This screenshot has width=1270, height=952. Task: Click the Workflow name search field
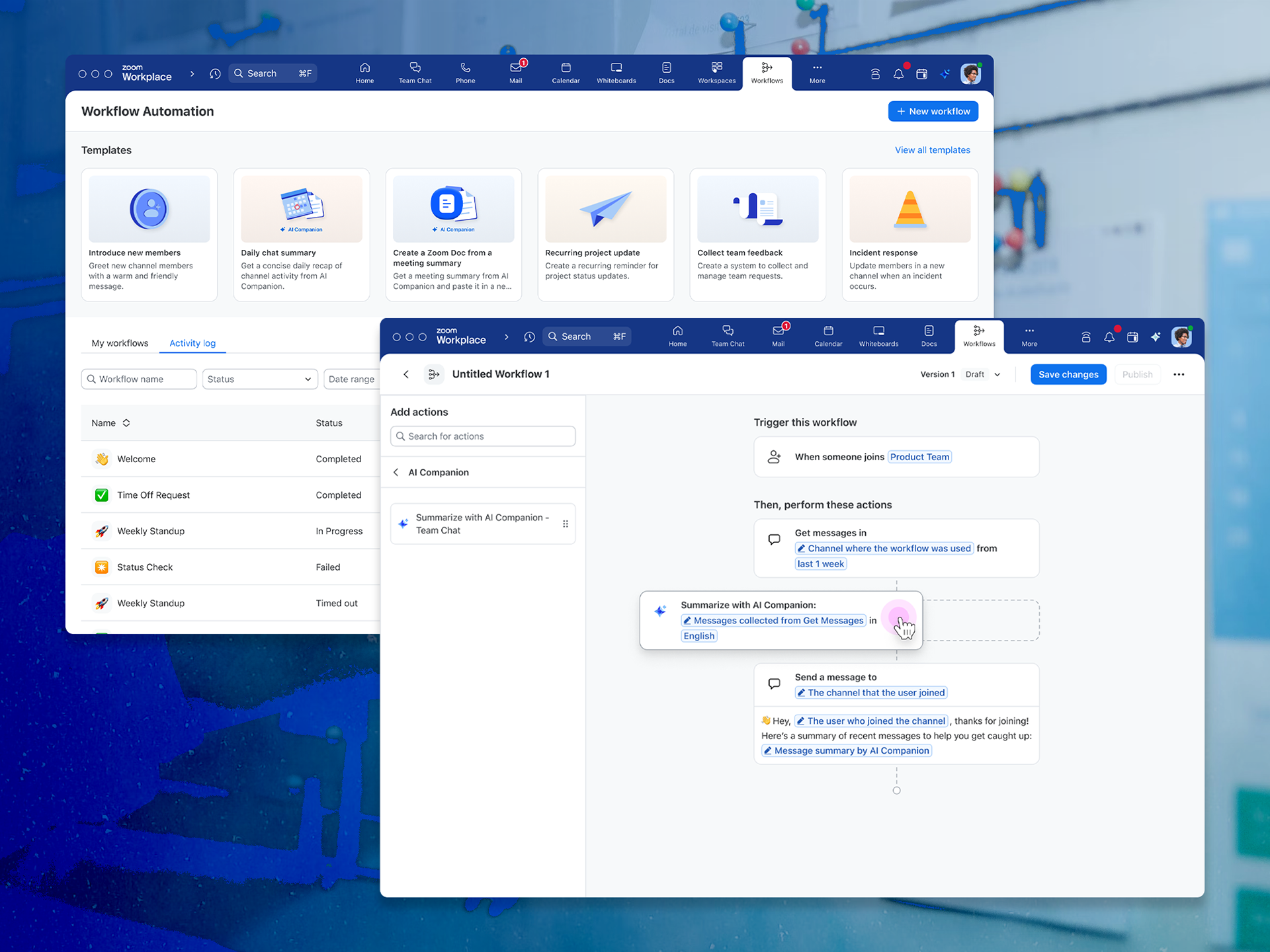[x=139, y=379]
